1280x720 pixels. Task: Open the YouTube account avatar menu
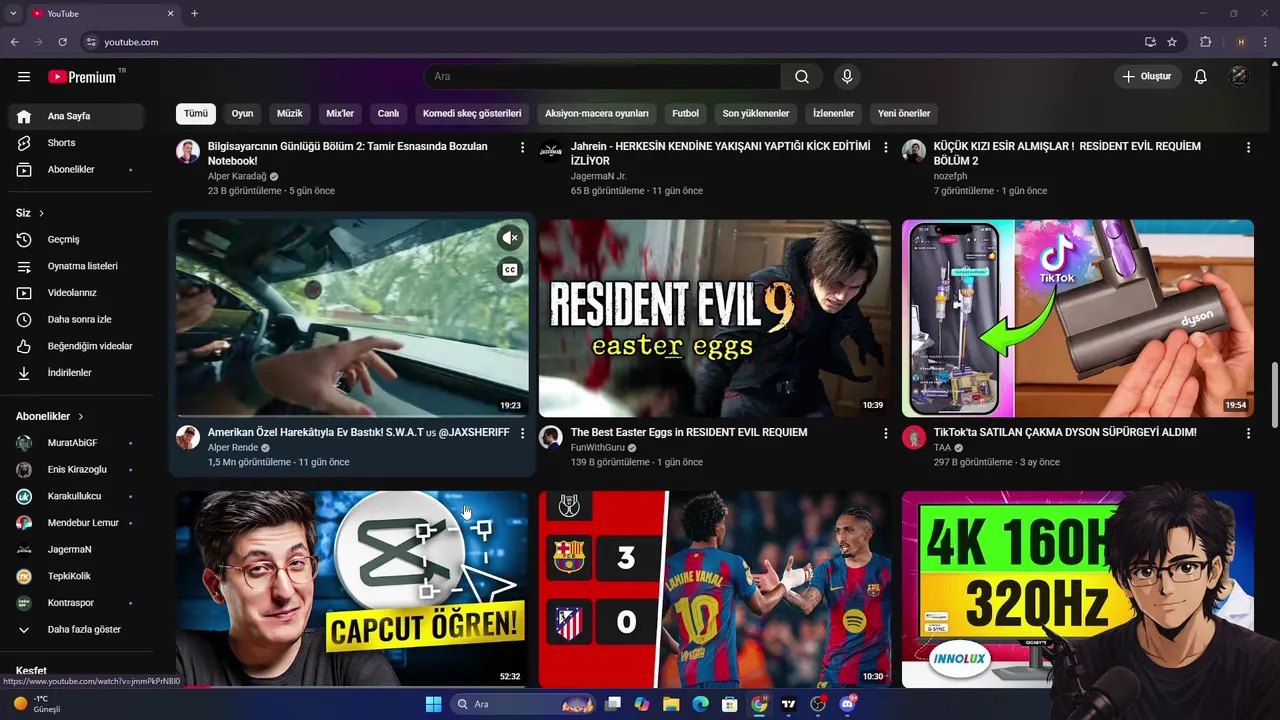1239,77
